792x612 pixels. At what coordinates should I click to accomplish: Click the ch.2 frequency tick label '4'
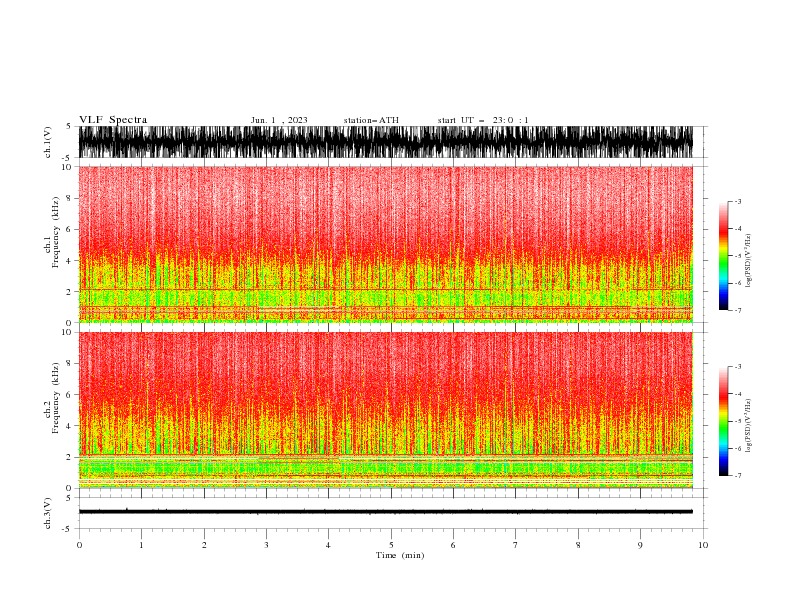(70, 426)
